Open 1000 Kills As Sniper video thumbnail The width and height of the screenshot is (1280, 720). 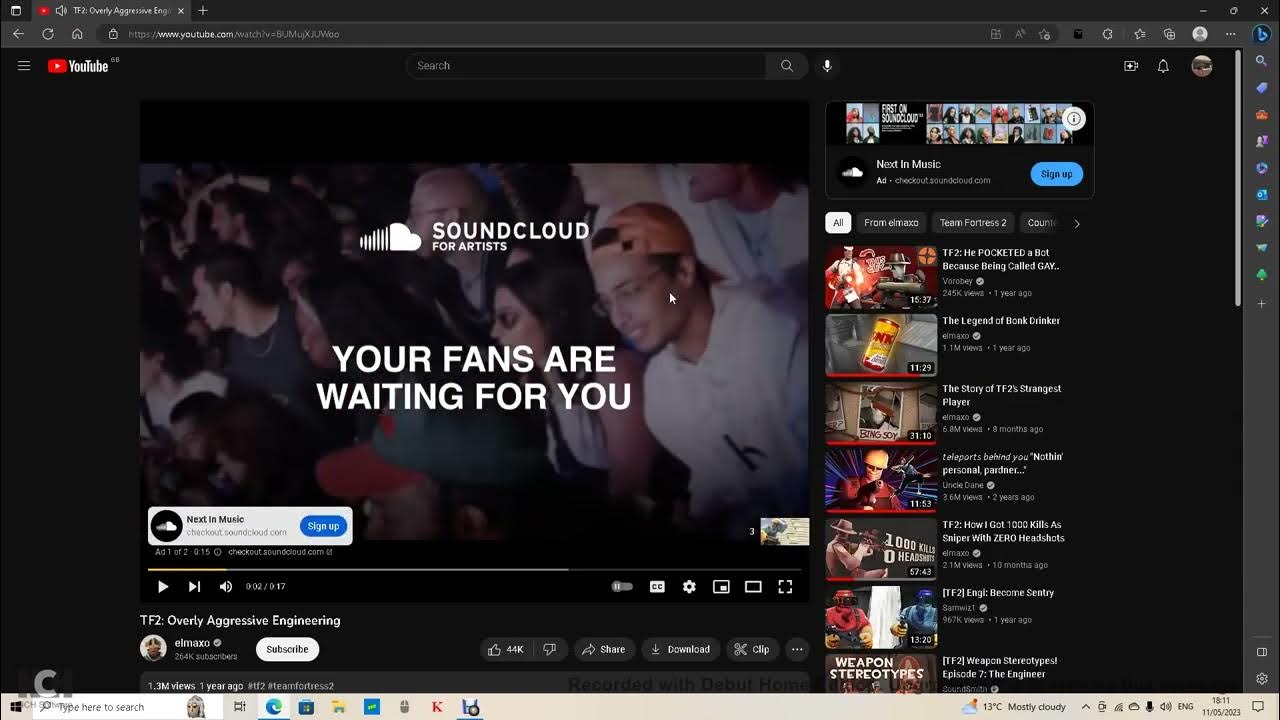881,549
